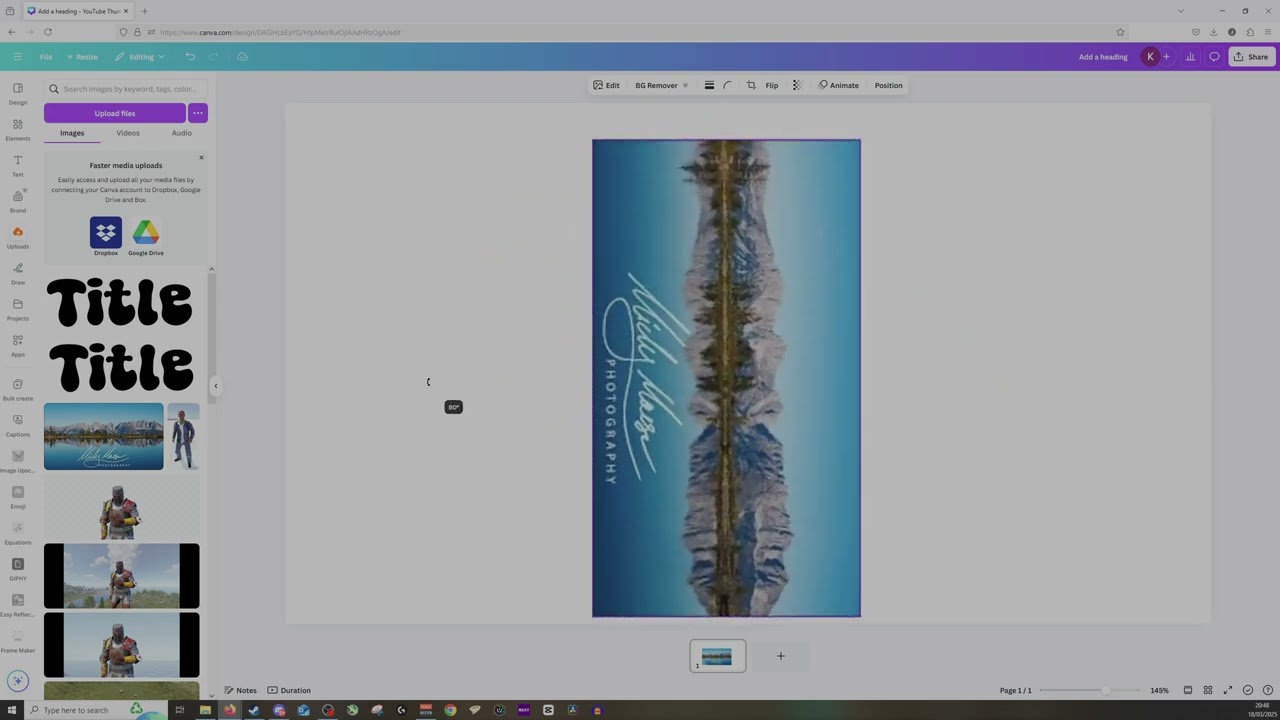1280x720 pixels.
Task: Open Canva Assistant magic button
Action: [17, 680]
